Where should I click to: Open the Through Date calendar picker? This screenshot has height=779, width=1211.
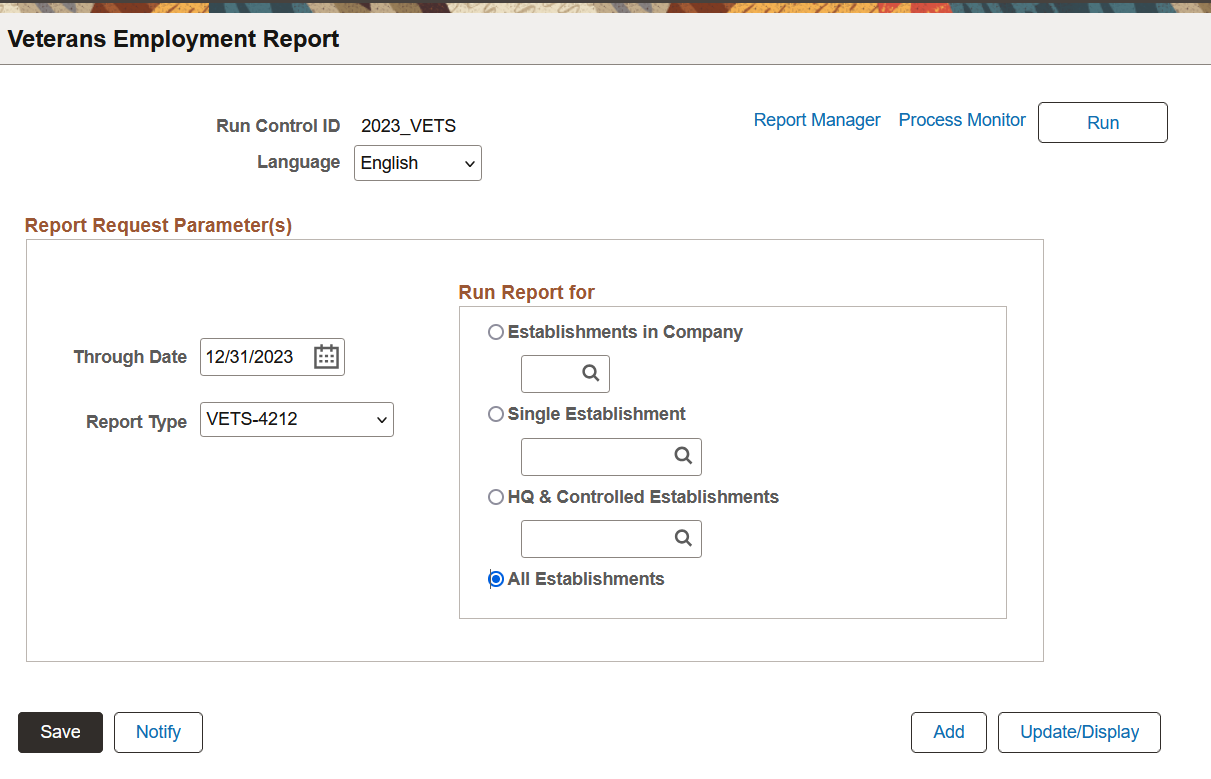point(326,357)
